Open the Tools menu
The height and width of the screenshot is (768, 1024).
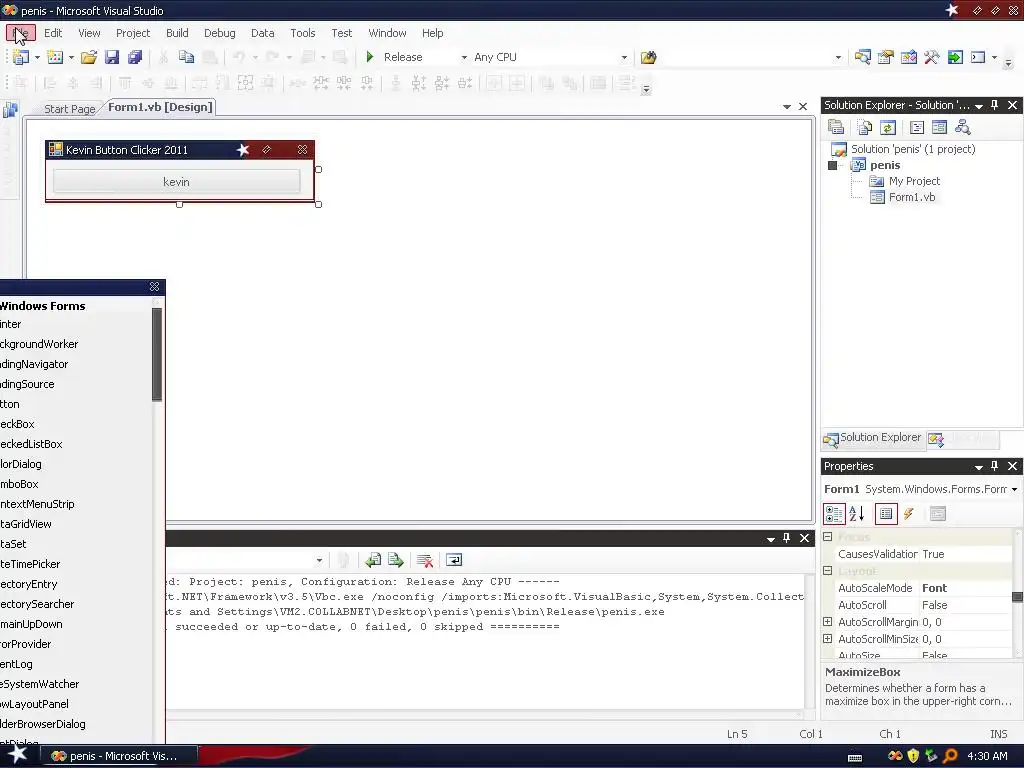302,33
